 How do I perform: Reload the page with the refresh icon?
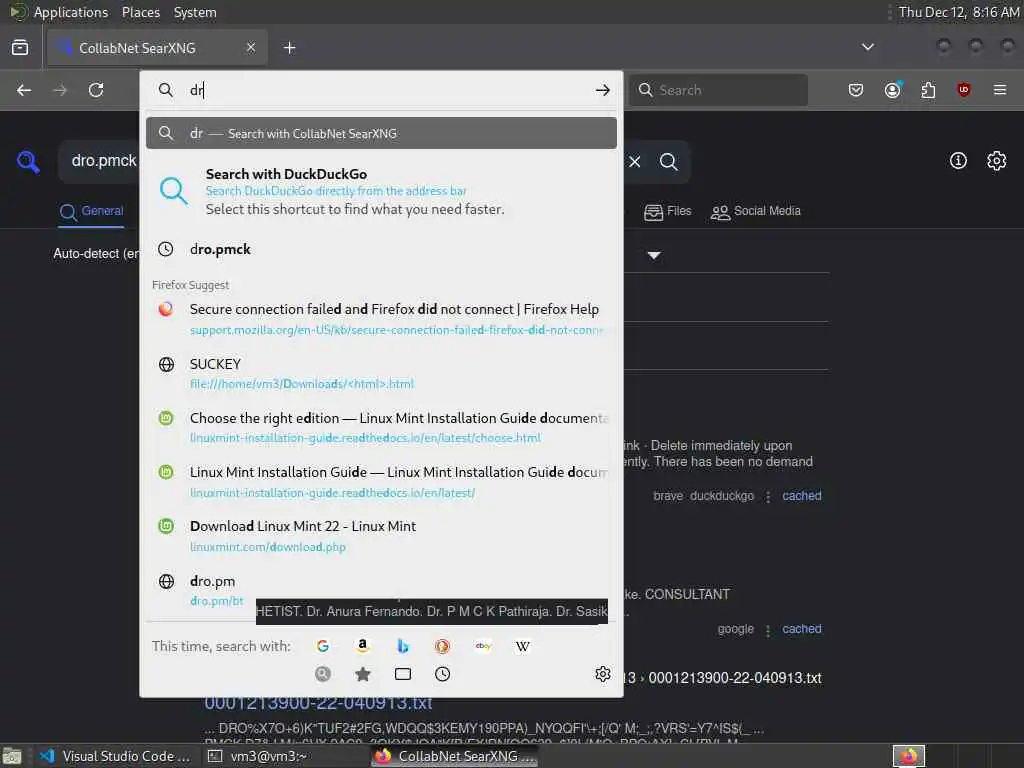coord(96,90)
